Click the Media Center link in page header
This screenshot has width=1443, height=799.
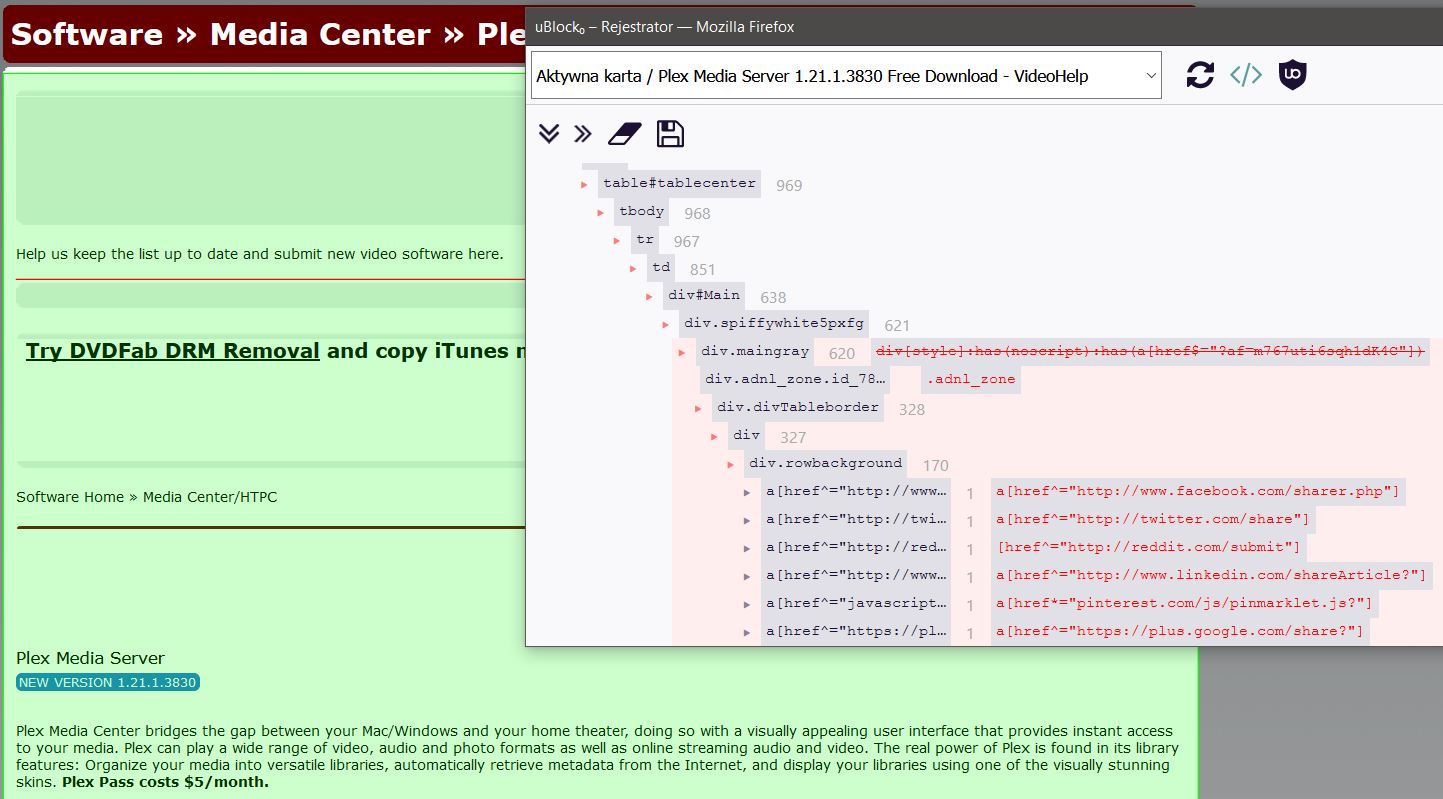click(320, 34)
